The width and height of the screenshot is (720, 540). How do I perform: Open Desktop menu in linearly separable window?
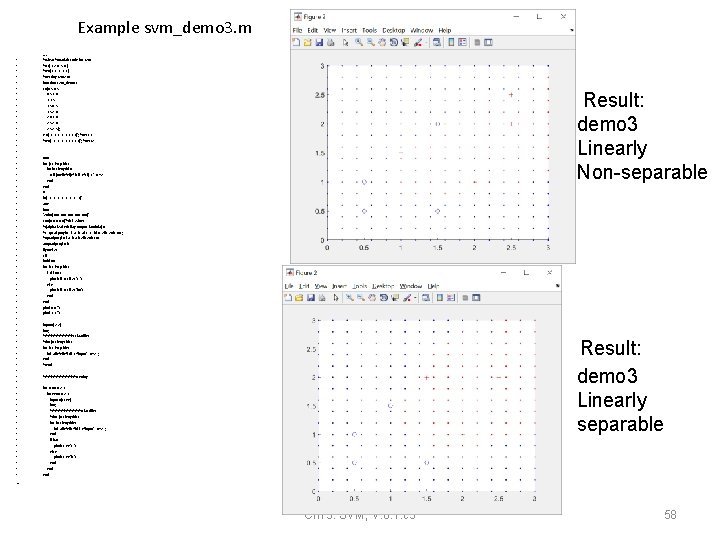pos(383,286)
